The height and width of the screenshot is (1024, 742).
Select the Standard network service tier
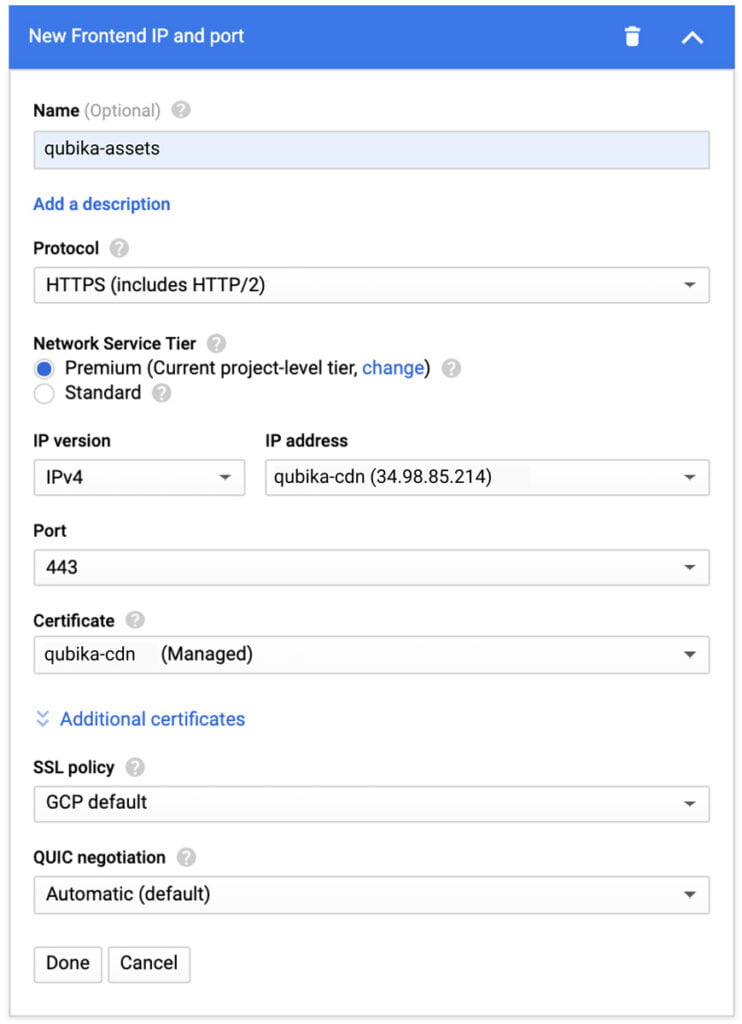(42, 393)
